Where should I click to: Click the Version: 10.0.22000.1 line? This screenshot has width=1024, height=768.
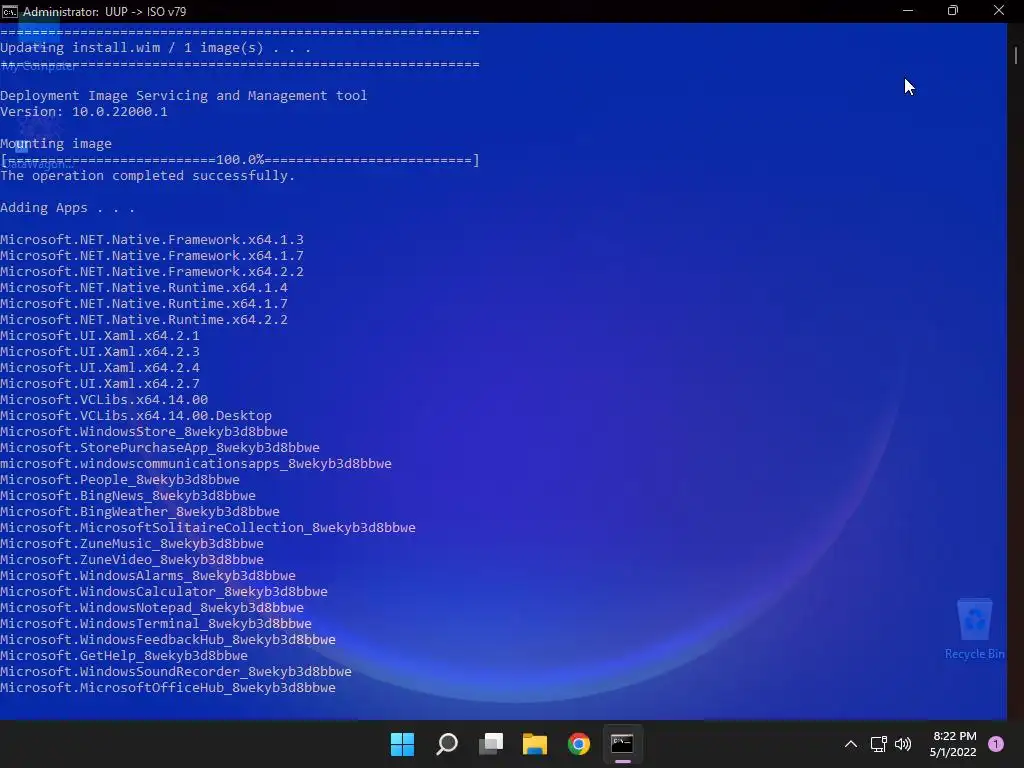coord(84,112)
